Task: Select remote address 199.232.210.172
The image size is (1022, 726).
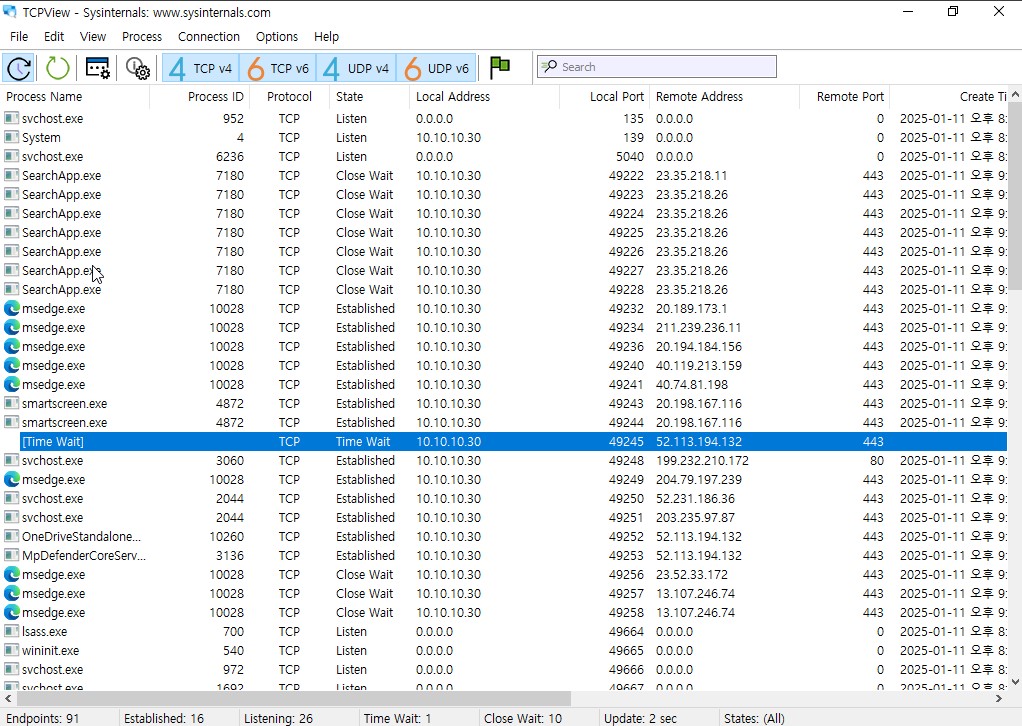Action: pos(703,460)
